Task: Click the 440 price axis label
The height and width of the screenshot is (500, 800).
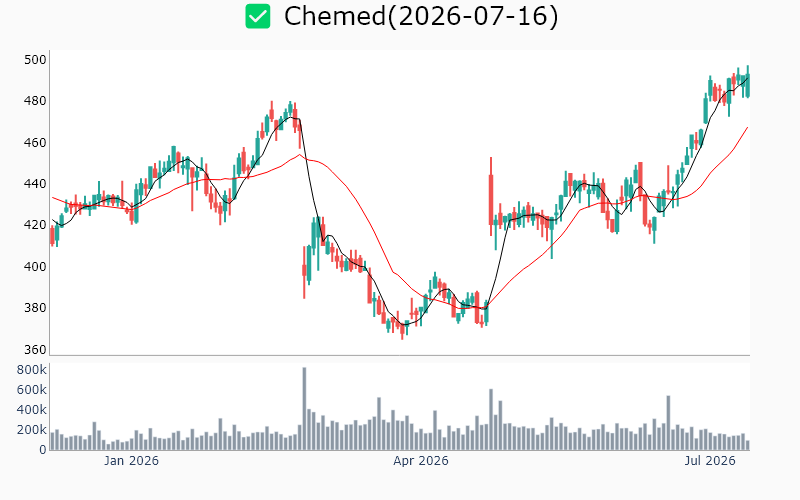Action: 35,184
